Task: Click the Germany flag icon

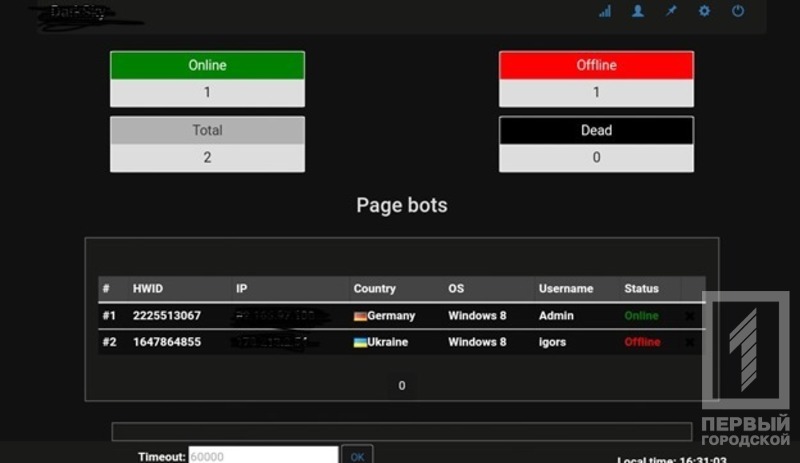Action: click(360, 316)
